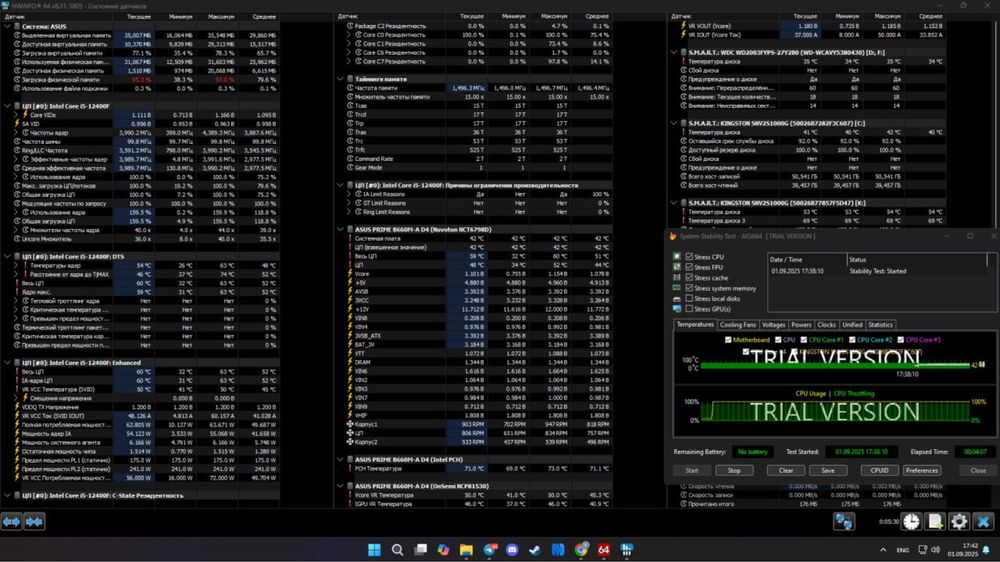Switch to Cooling Fans tab
The image size is (1000, 562).
(x=738, y=325)
